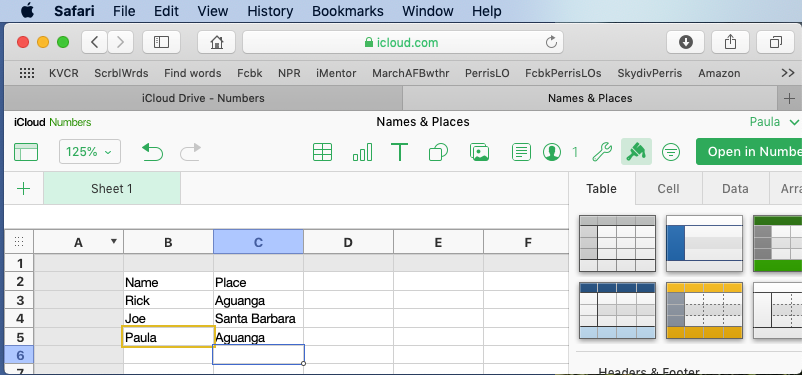Toggle the Safari sidebar

tap(161, 42)
